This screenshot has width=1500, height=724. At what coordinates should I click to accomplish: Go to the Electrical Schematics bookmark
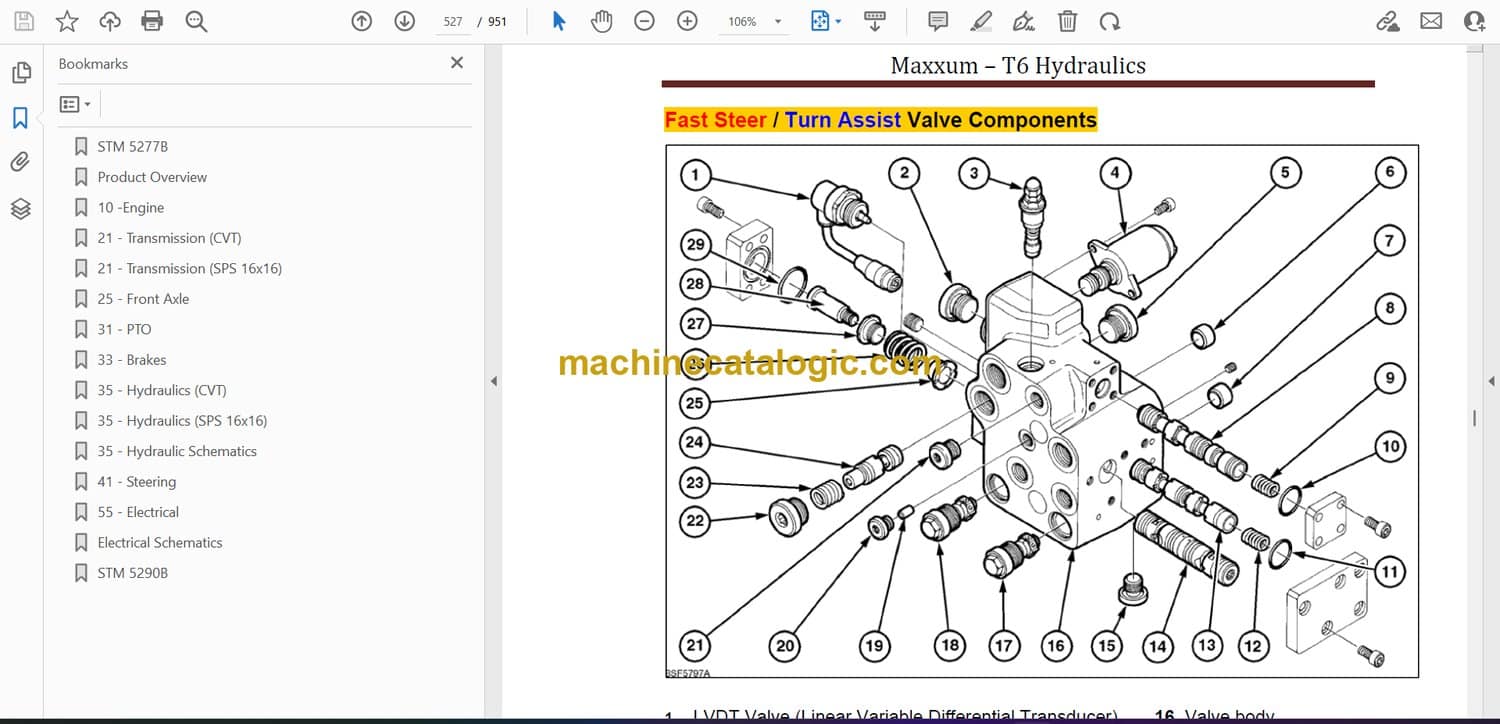click(x=160, y=543)
